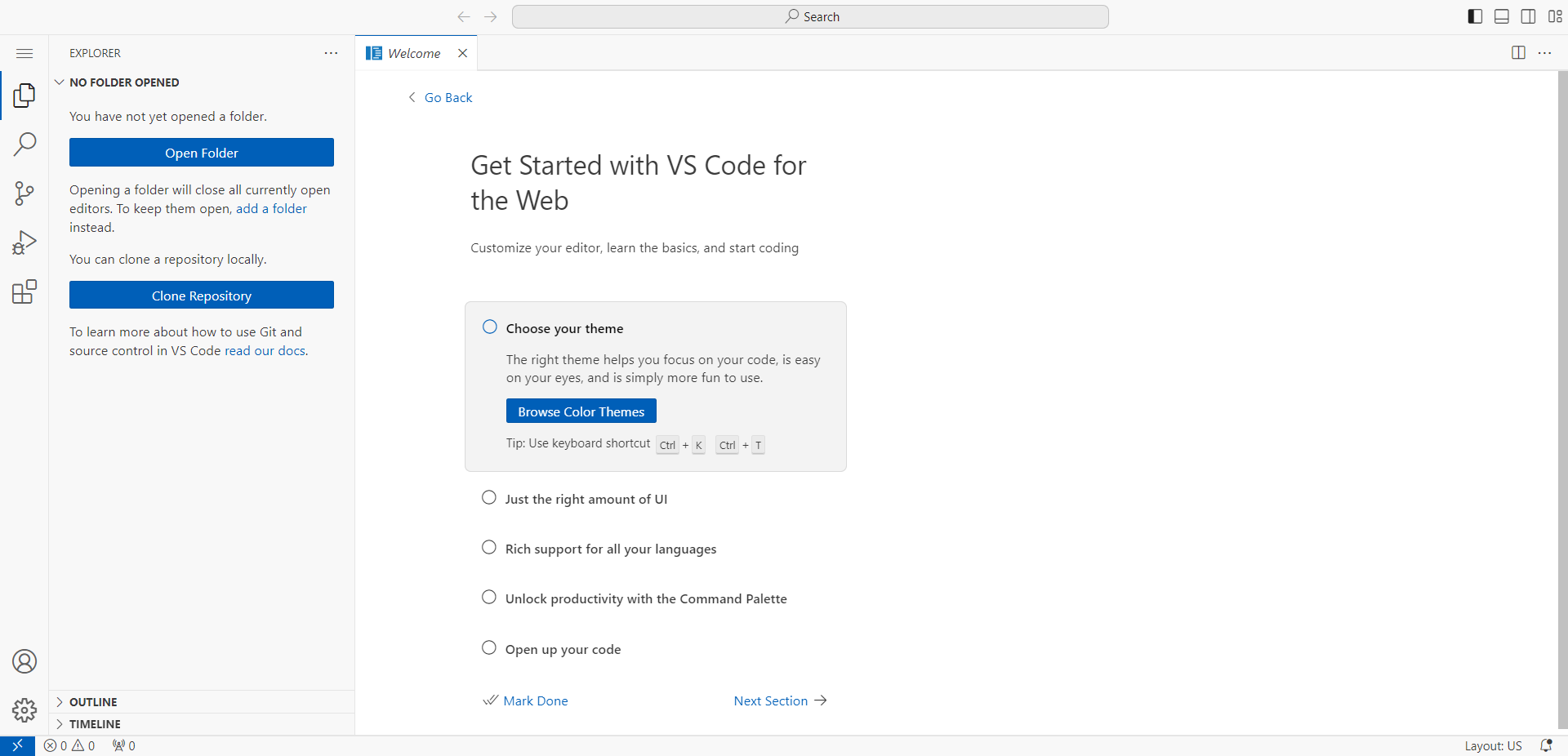Toggle the bottom panel visibility
Screen dimensions: 1568x756
[1501, 16]
